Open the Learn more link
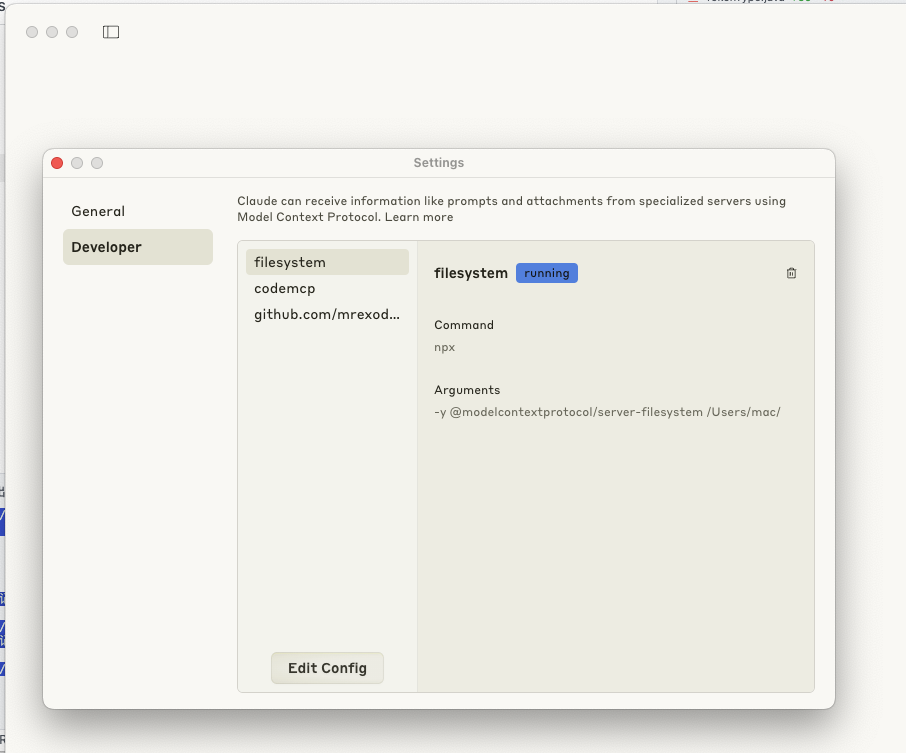The image size is (906, 753). 419,217
